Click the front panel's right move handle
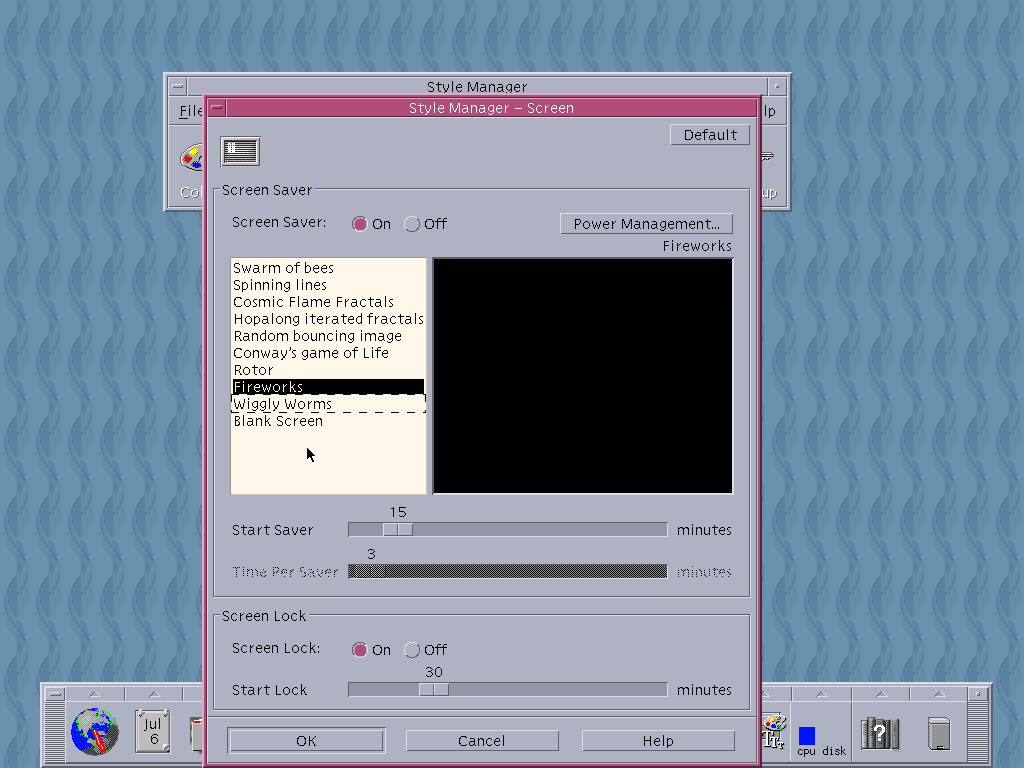Screen dimensions: 1024x768 pos(978,733)
